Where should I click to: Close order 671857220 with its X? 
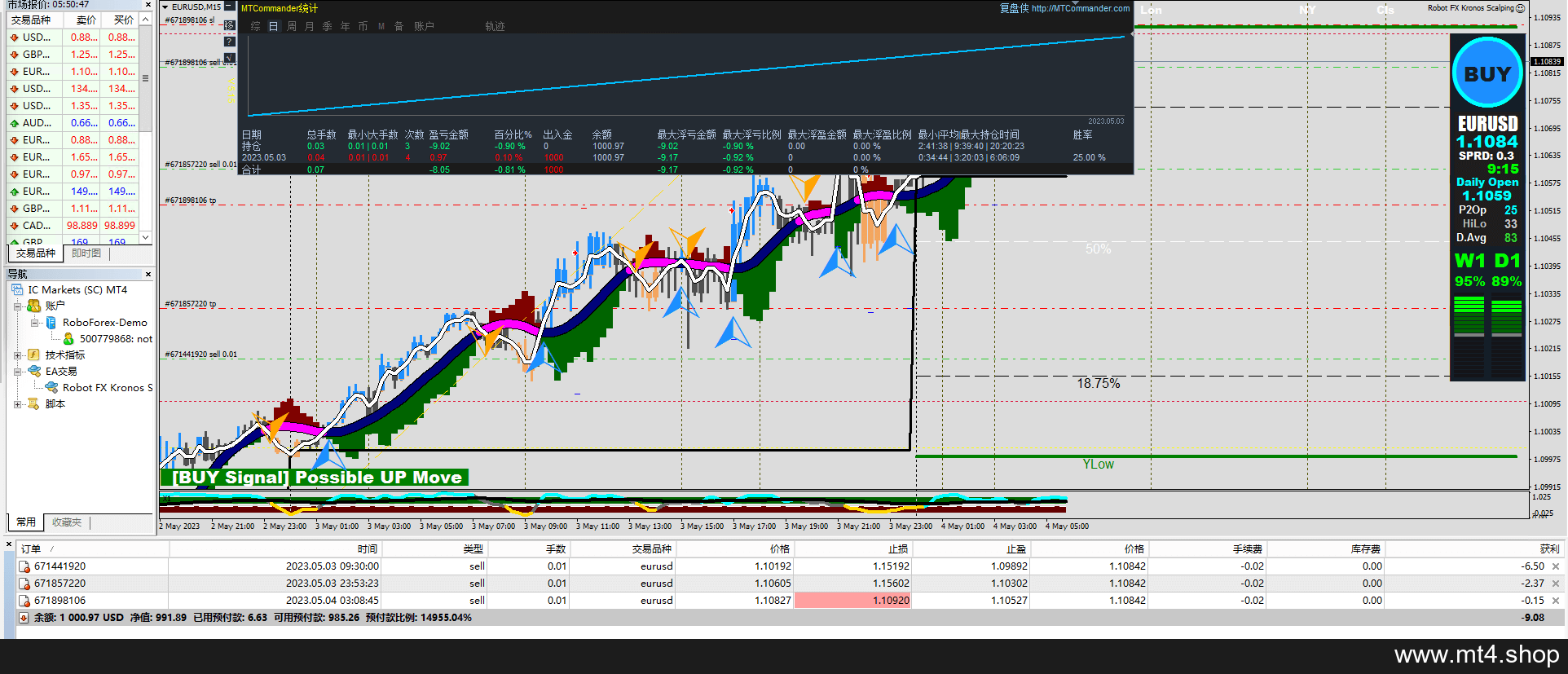1556,584
